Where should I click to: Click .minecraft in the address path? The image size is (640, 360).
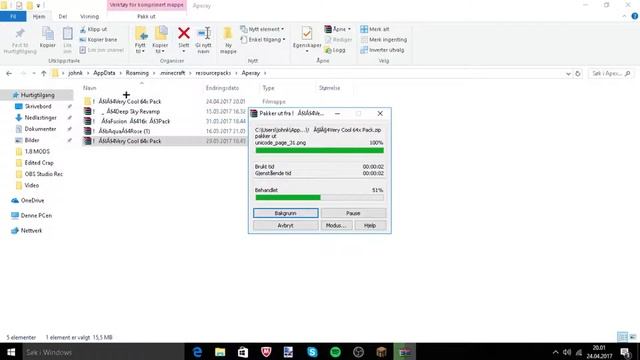173,73
